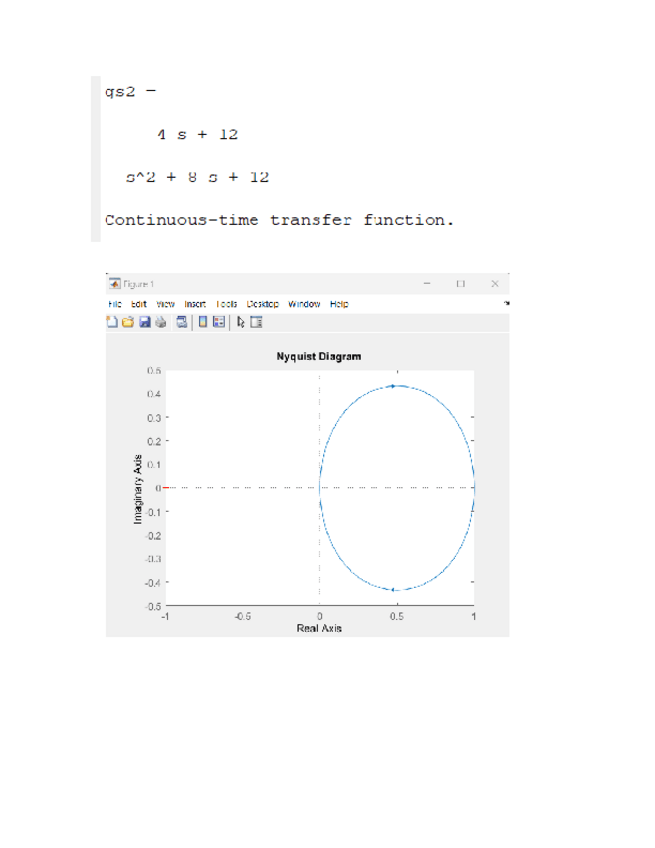
Task: Maximize the Figure 1 window
Action: coord(460,283)
